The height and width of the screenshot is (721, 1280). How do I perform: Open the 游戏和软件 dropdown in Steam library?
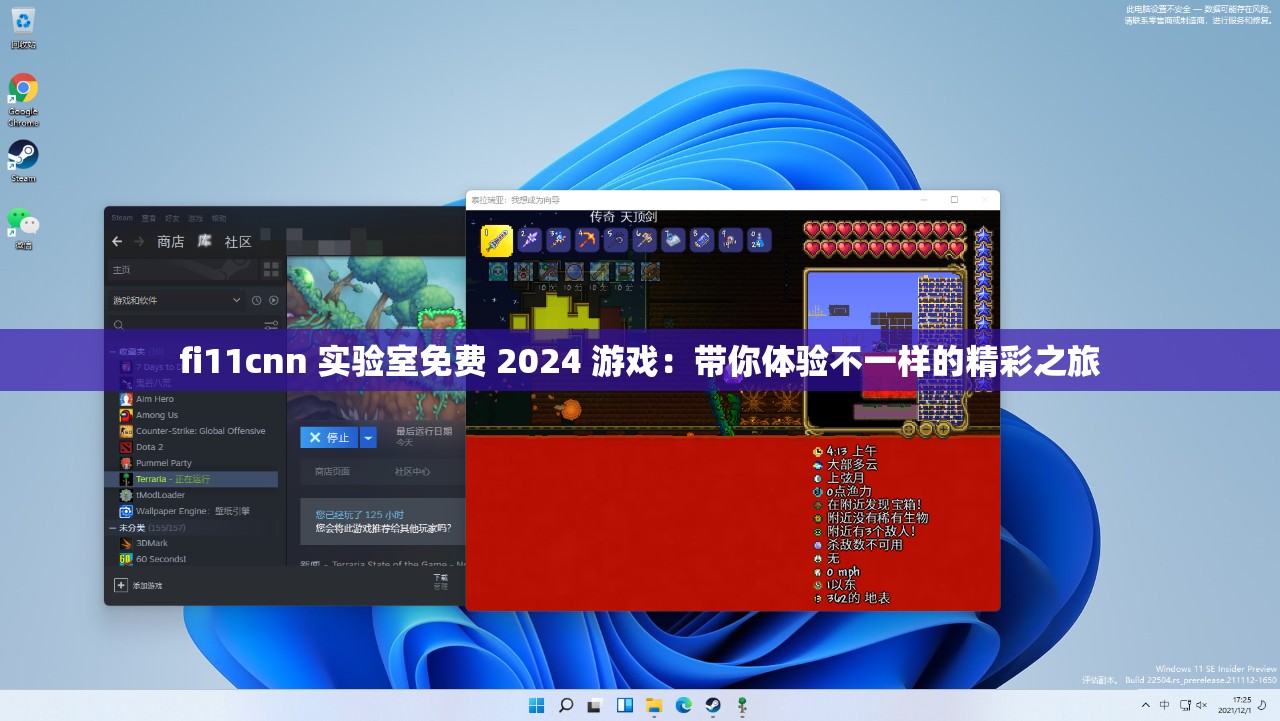tap(176, 300)
